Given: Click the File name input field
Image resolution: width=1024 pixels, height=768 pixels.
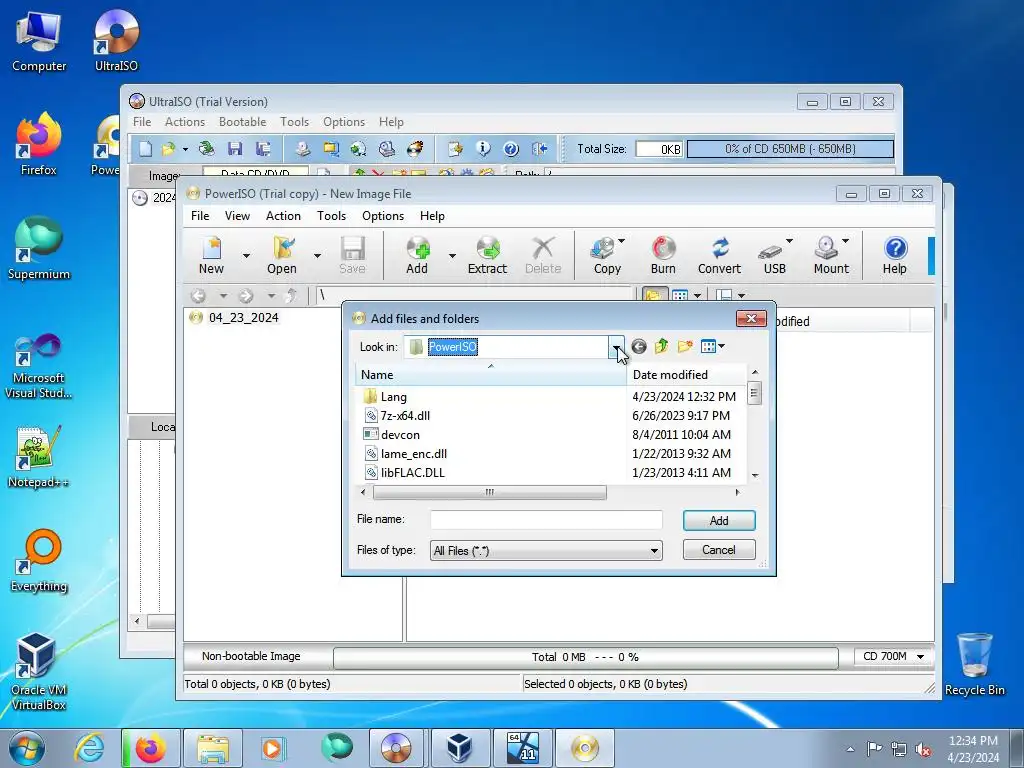Looking at the screenshot, I should (x=546, y=520).
